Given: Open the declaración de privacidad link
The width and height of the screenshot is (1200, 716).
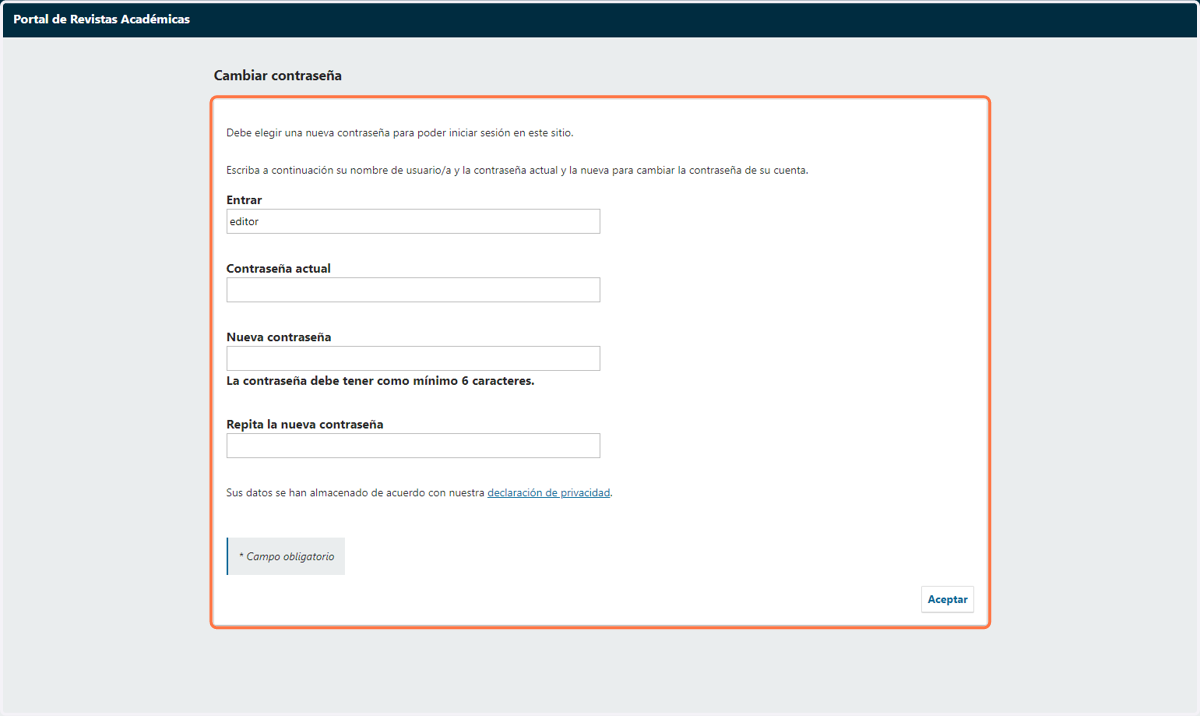Looking at the screenshot, I should [x=548, y=493].
